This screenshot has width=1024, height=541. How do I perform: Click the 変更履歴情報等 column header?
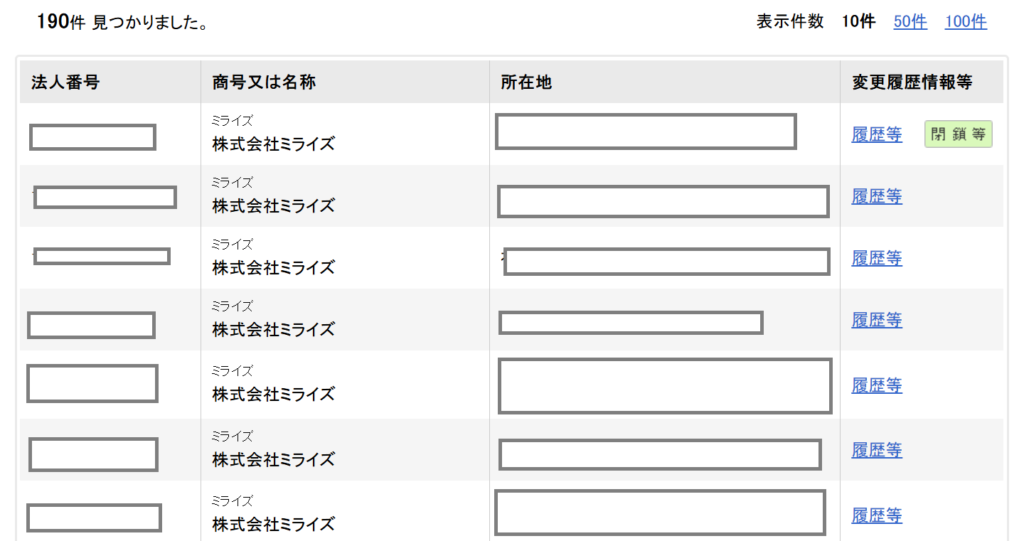pos(912,82)
